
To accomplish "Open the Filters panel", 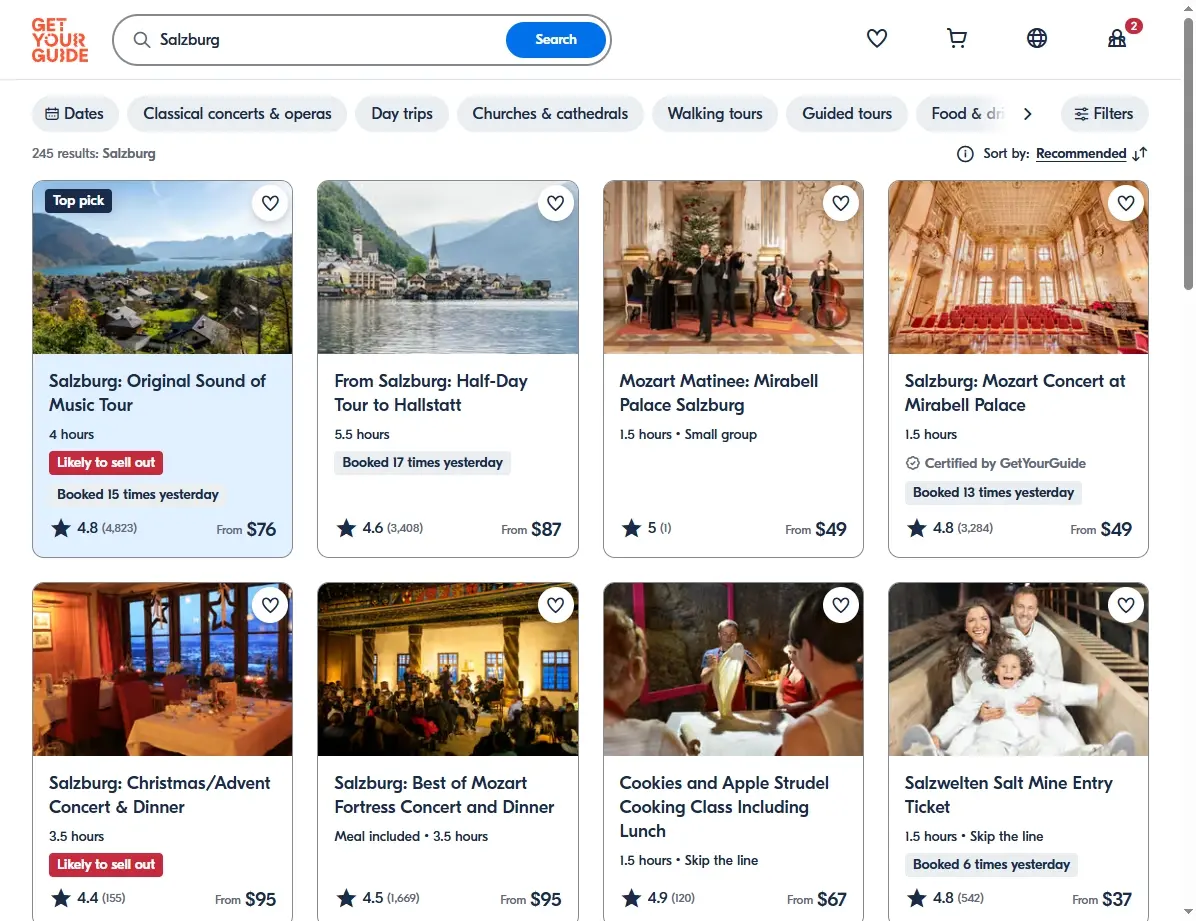I will coord(1104,114).
